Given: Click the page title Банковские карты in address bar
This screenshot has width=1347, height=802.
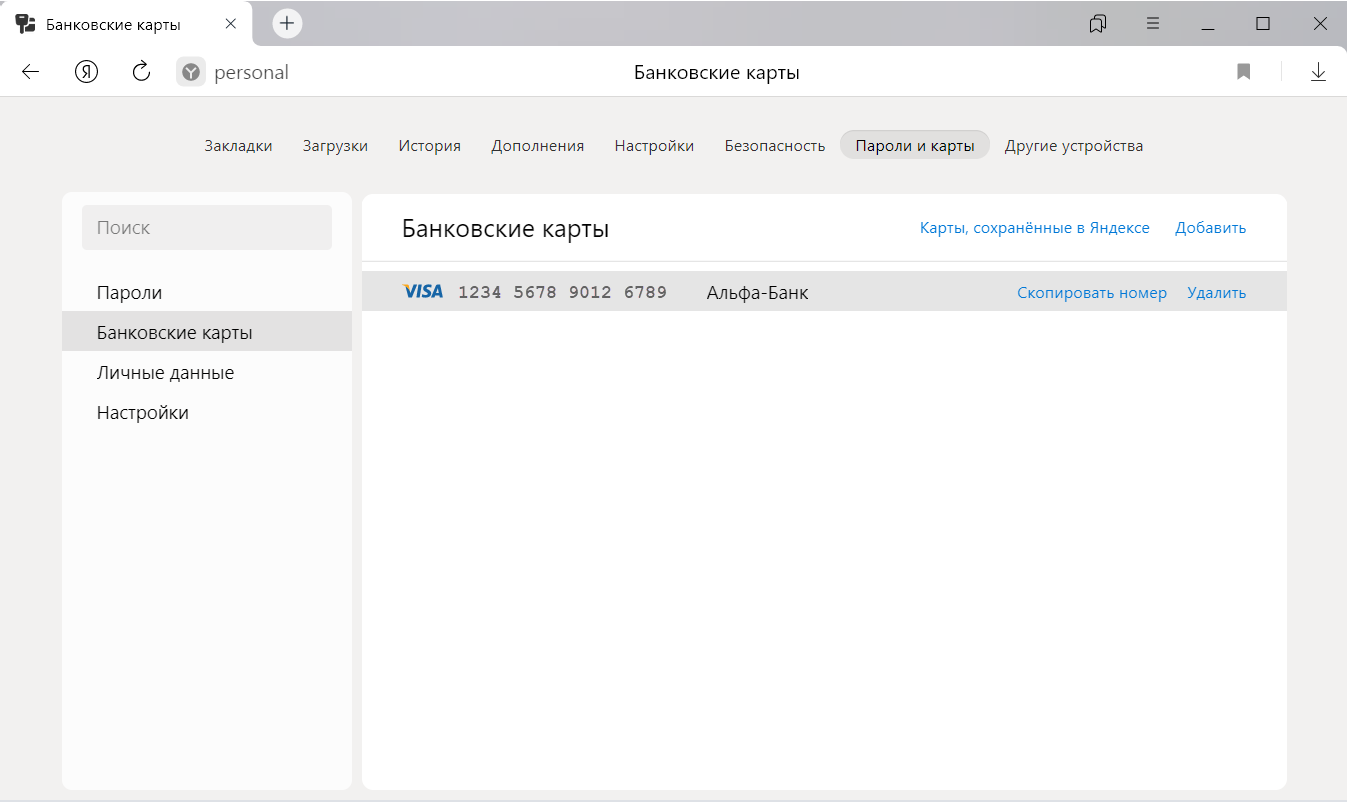Looking at the screenshot, I should coord(716,72).
